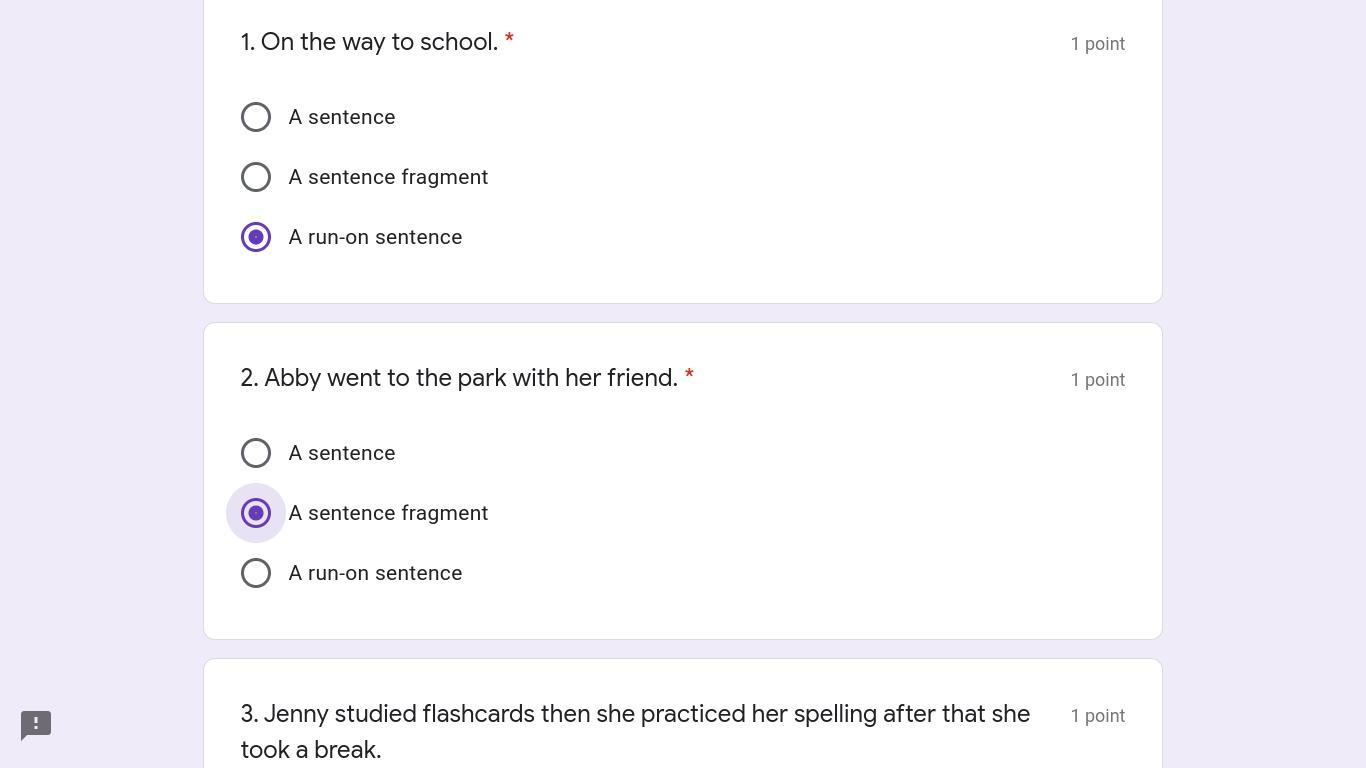Click 'A run-on sentence' label text under question 2
Screen dimensions: 1366x768
tap(375, 573)
